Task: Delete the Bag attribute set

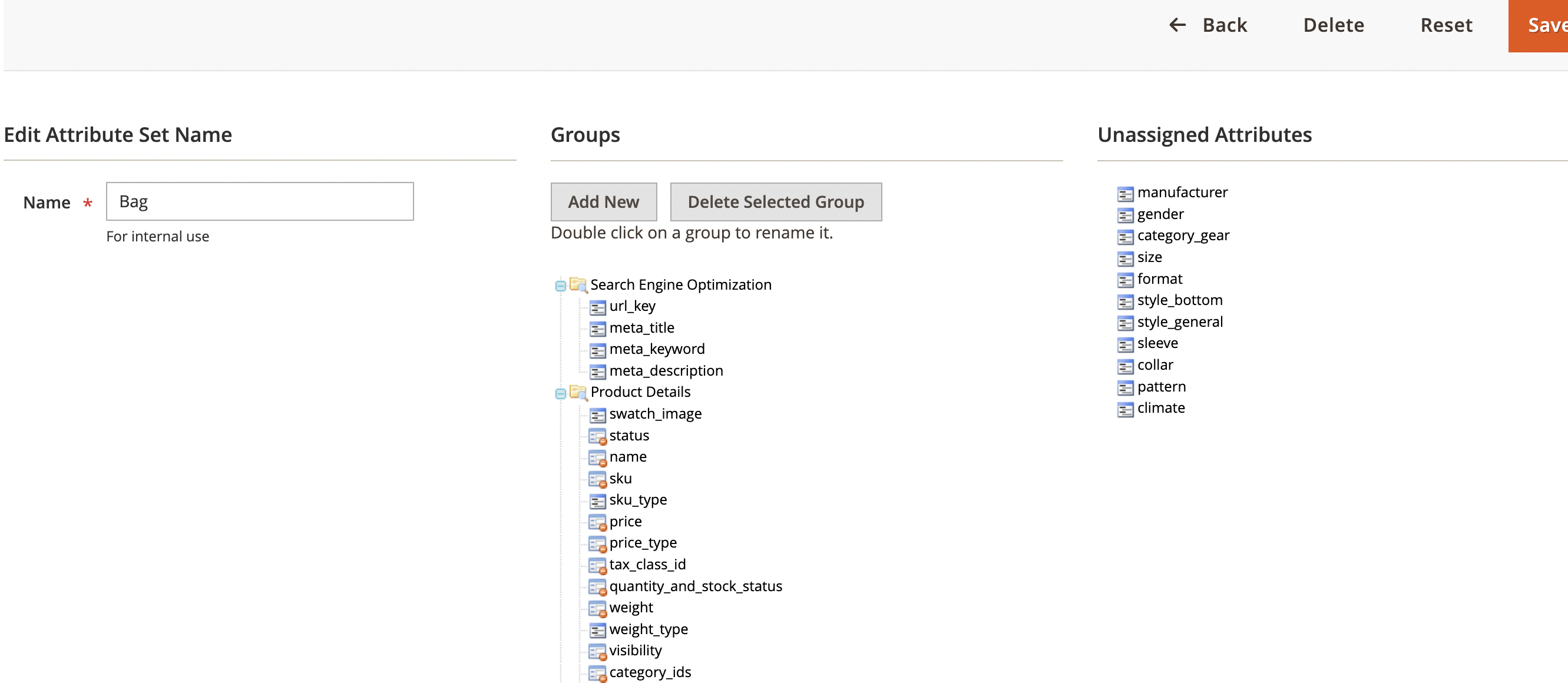Action: [1333, 25]
